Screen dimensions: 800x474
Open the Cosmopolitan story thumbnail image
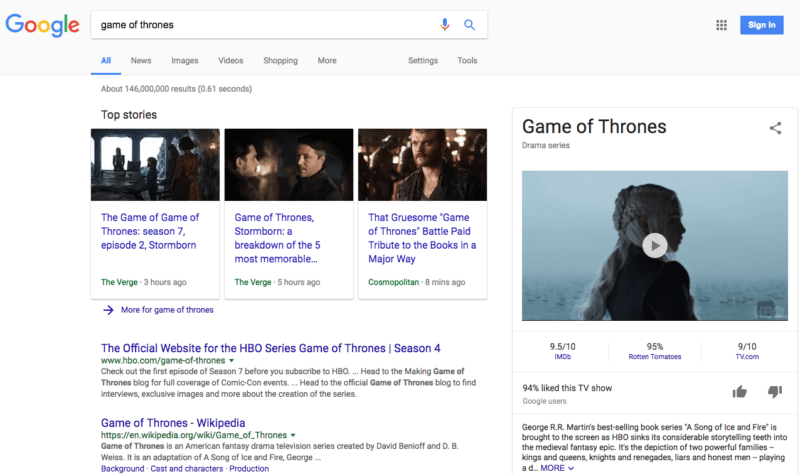pos(422,164)
